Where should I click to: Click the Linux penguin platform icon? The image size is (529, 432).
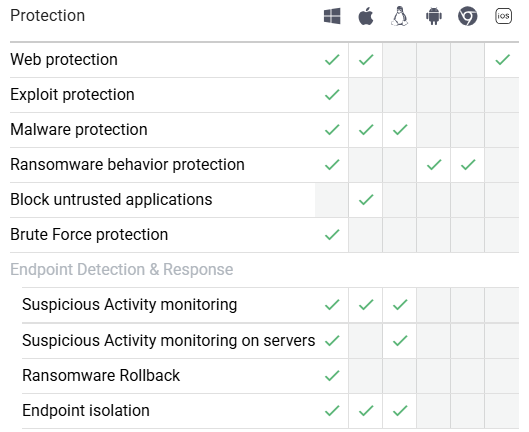coord(400,16)
